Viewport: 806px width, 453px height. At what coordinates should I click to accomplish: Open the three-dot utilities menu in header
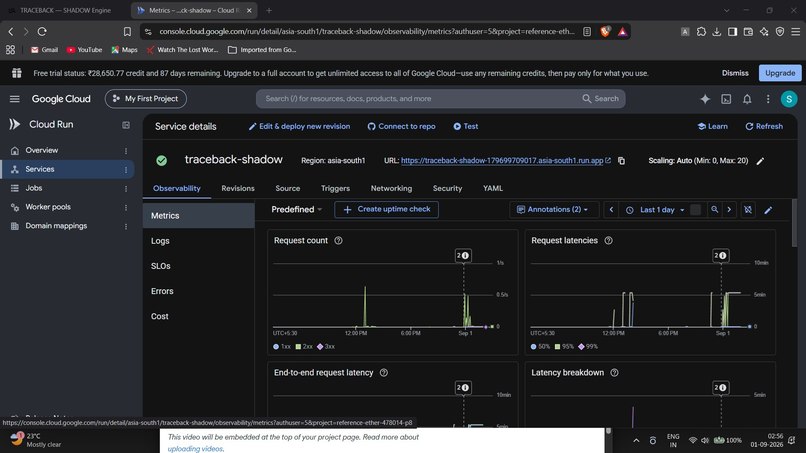pos(768,99)
